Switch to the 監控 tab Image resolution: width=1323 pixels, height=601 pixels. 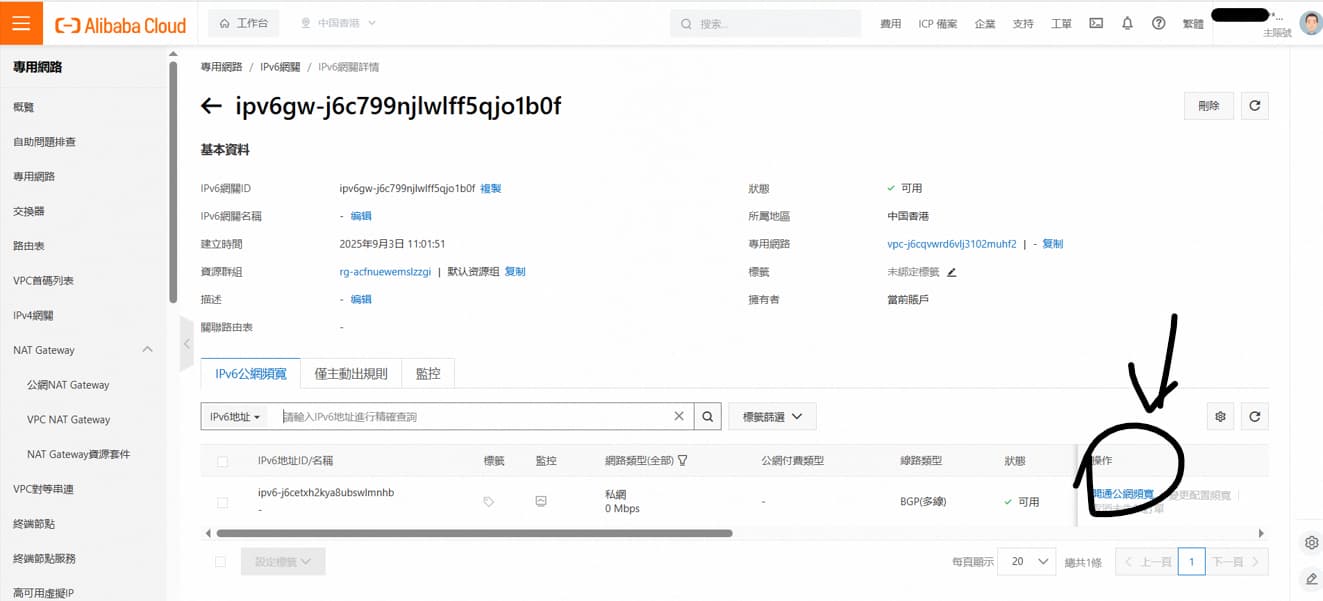(428, 374)
